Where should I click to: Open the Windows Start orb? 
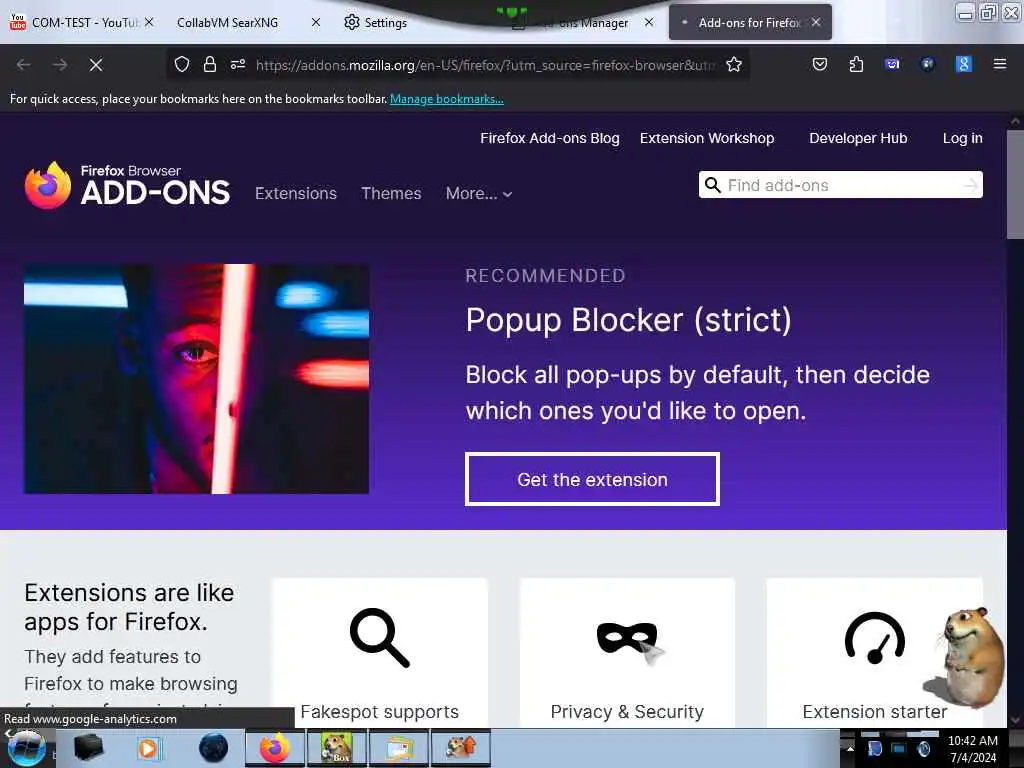click(25, 748)
